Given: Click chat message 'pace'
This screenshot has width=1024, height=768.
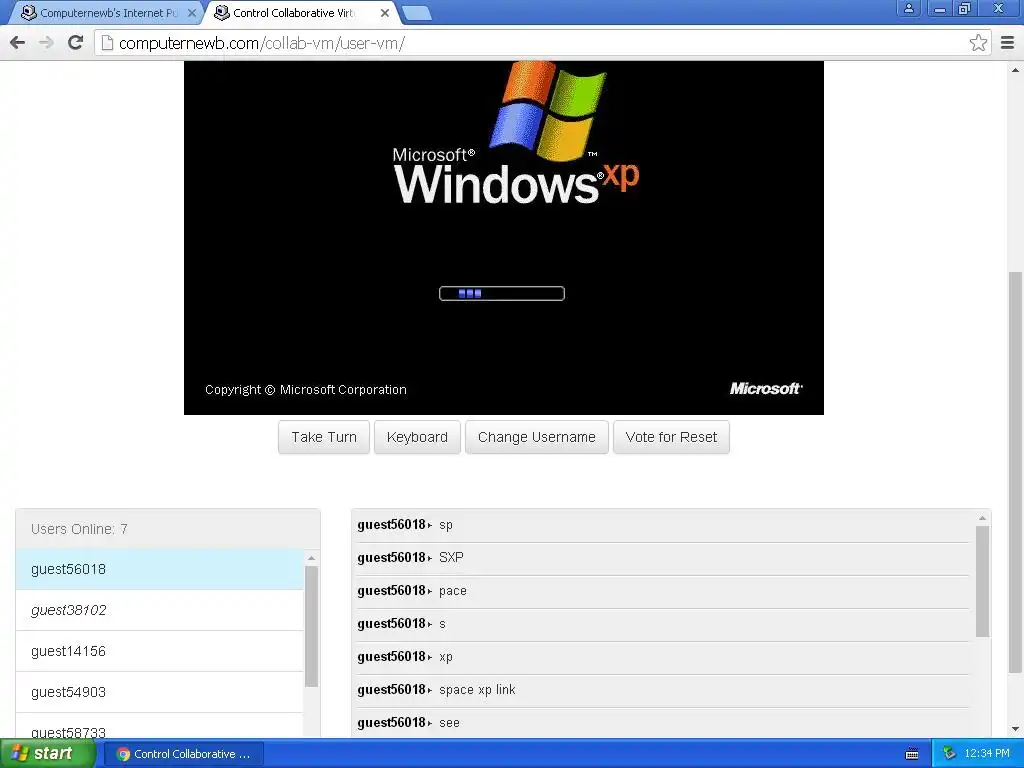Looking at the screenshot, I should (453, 591).
